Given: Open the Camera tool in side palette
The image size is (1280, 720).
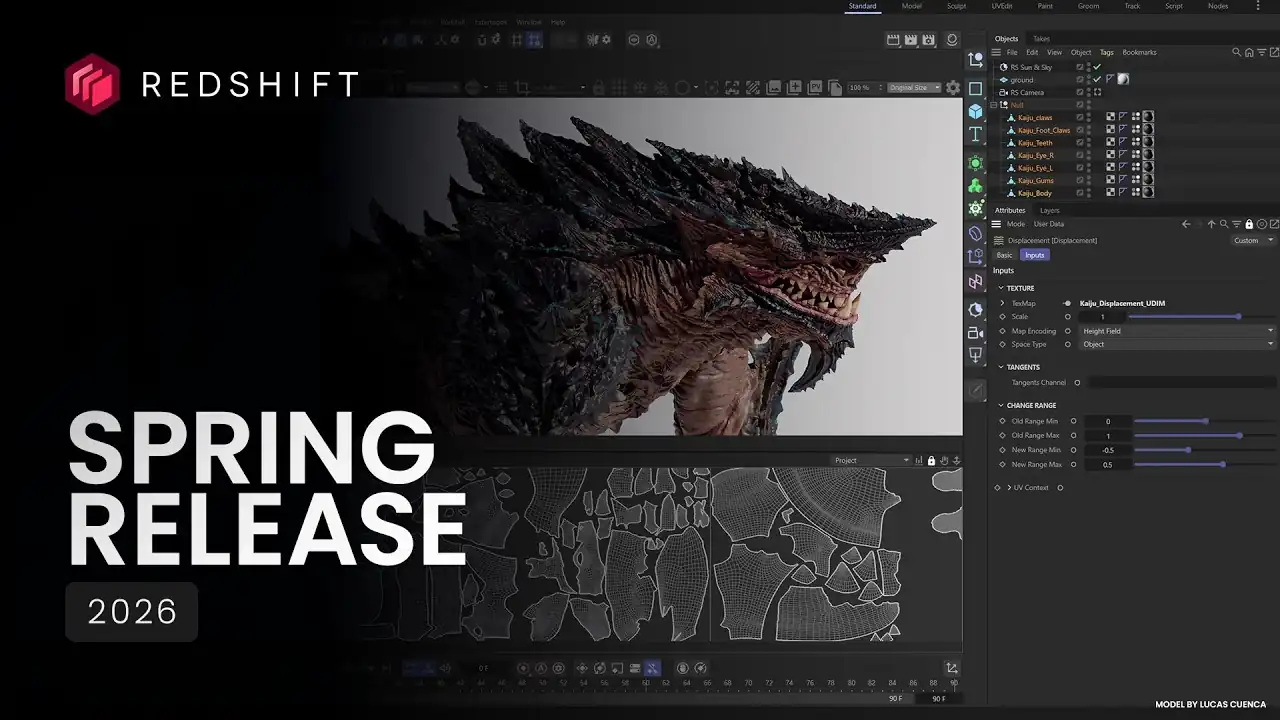Looking at the screenshot, I should 976,333.
